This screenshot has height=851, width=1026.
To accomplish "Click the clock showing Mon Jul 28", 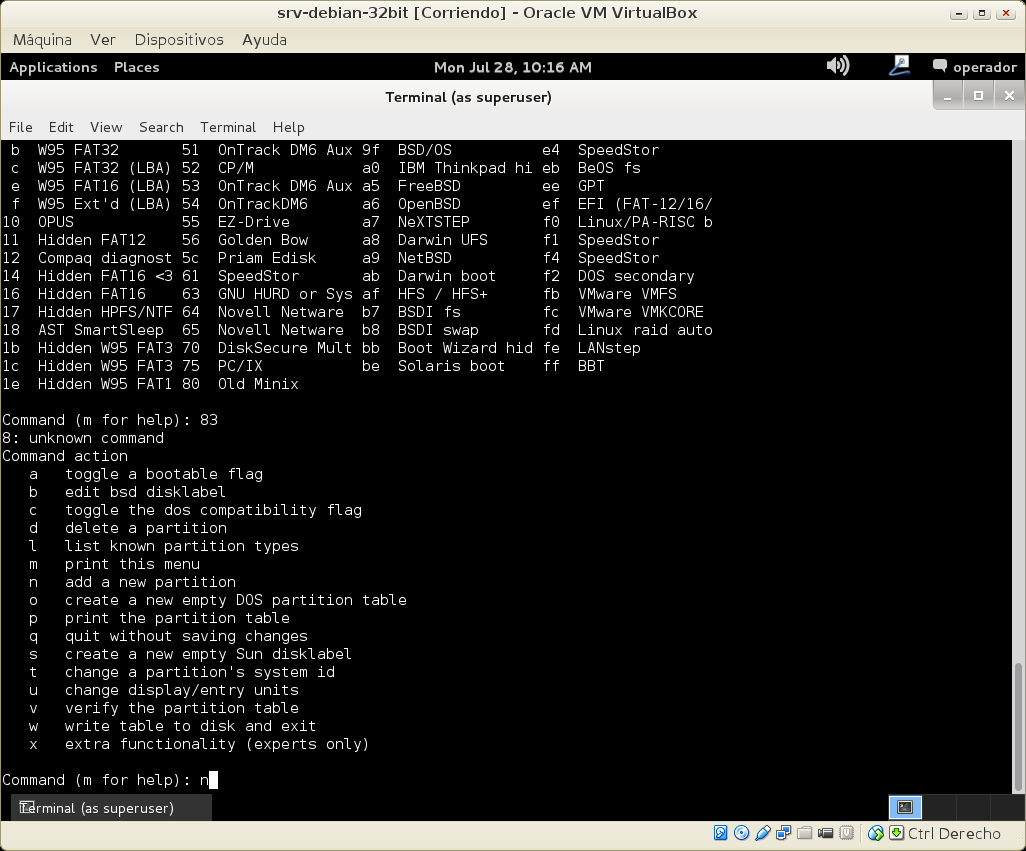I will click(512, 67).
